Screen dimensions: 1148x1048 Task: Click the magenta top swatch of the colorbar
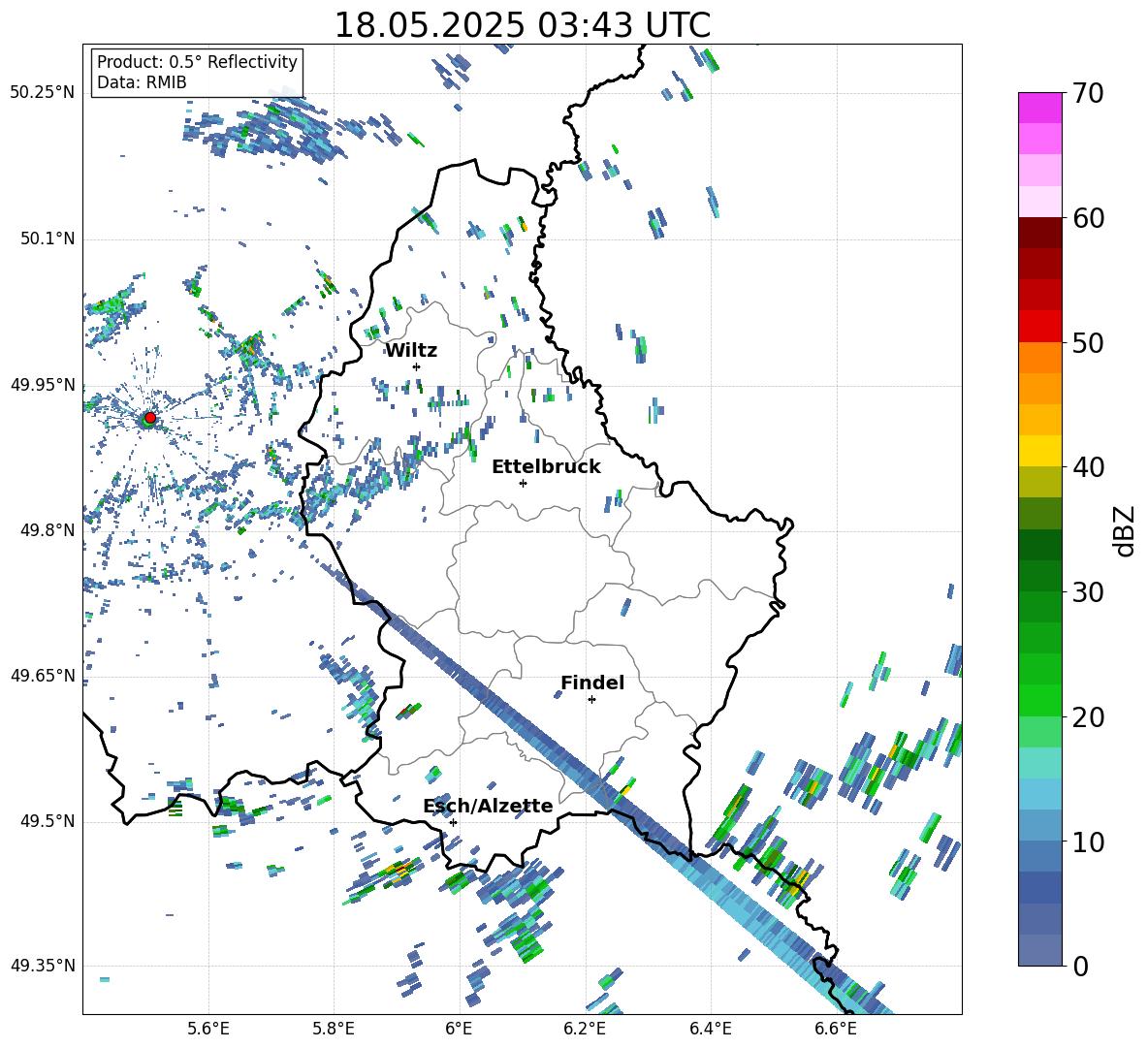coord(1039,108)
